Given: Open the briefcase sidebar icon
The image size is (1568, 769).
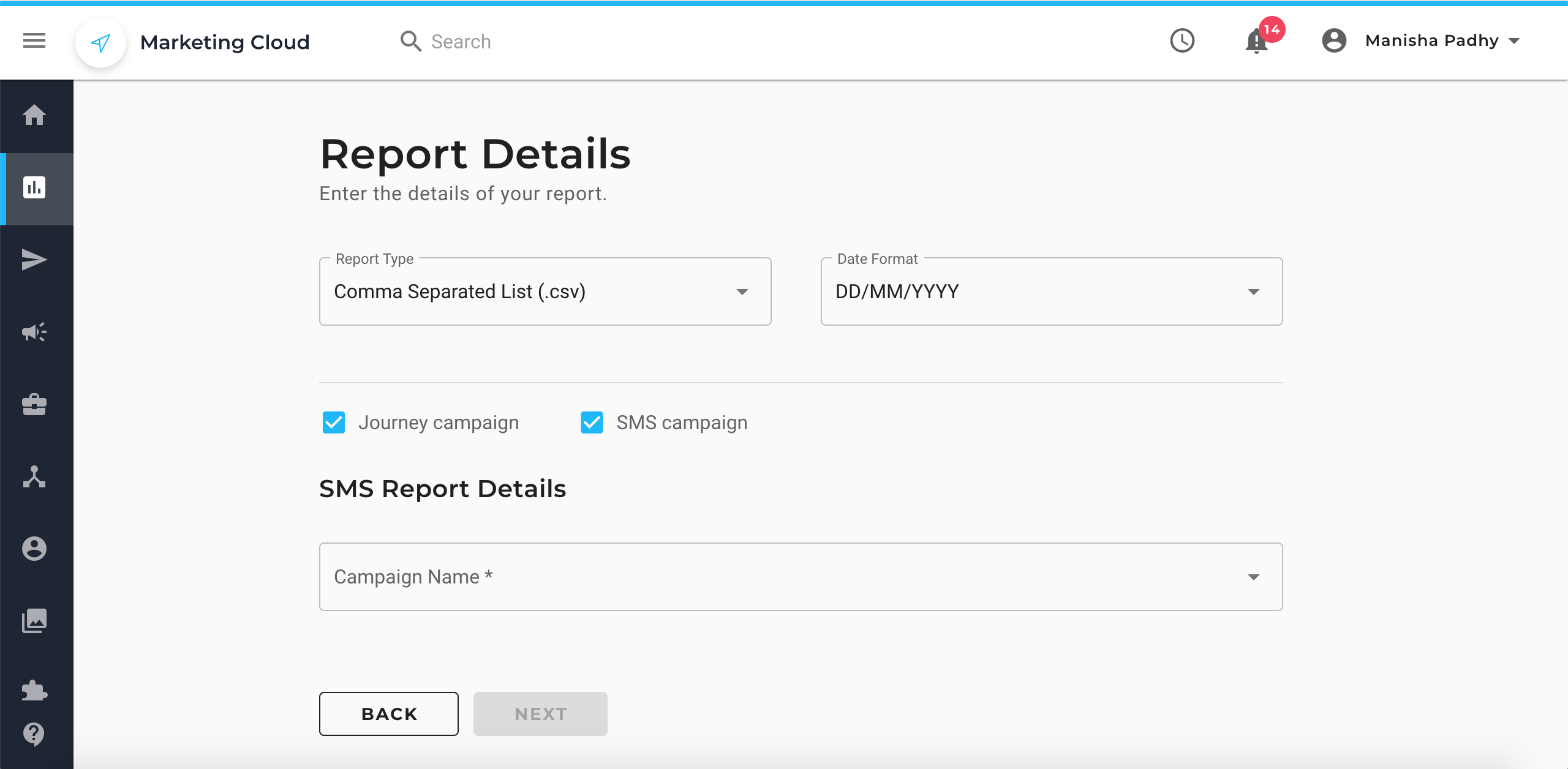Looking at the screenshot, I should tap(34, 404).
